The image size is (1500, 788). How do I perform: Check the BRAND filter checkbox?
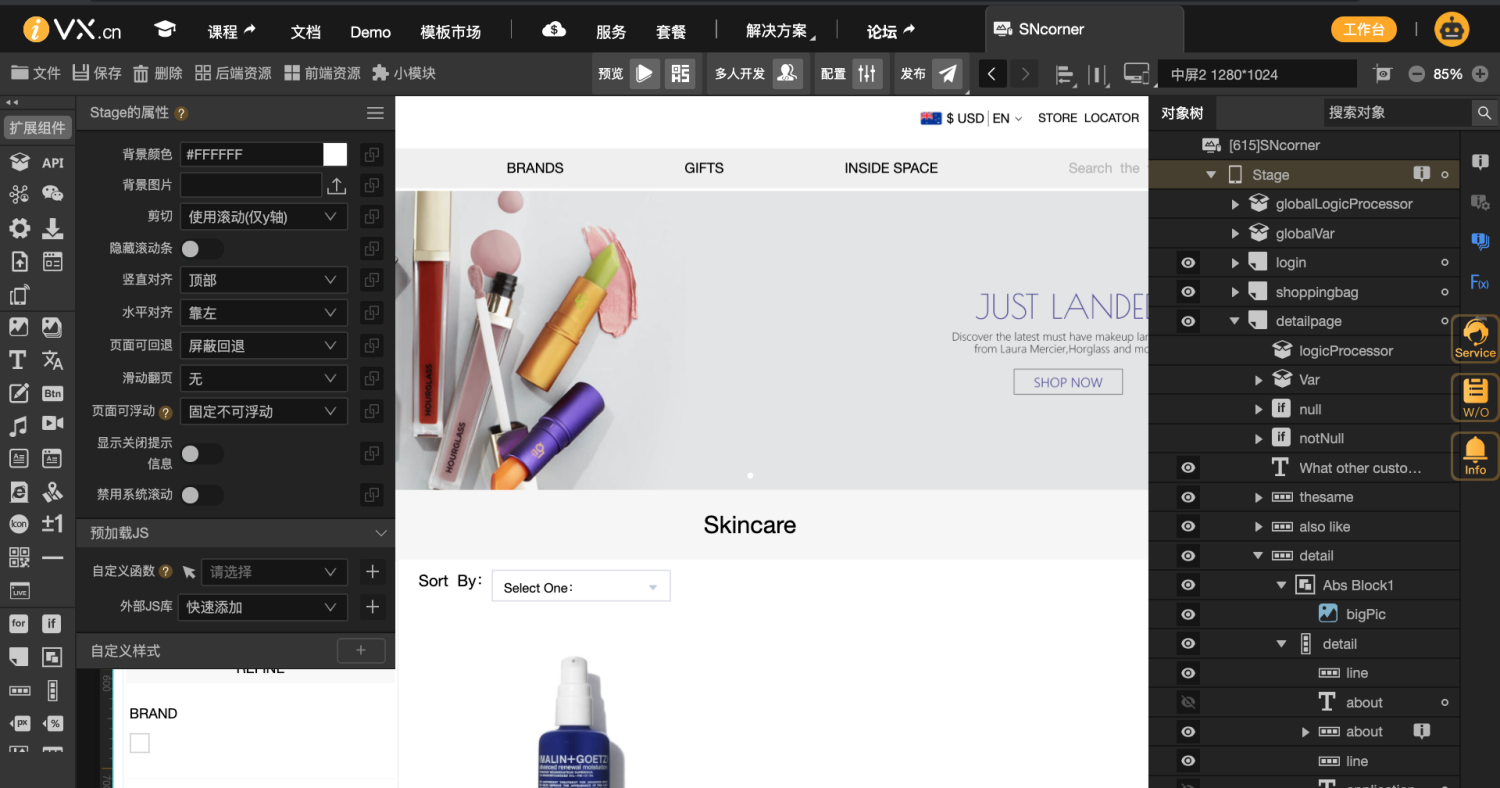(140, 743)
